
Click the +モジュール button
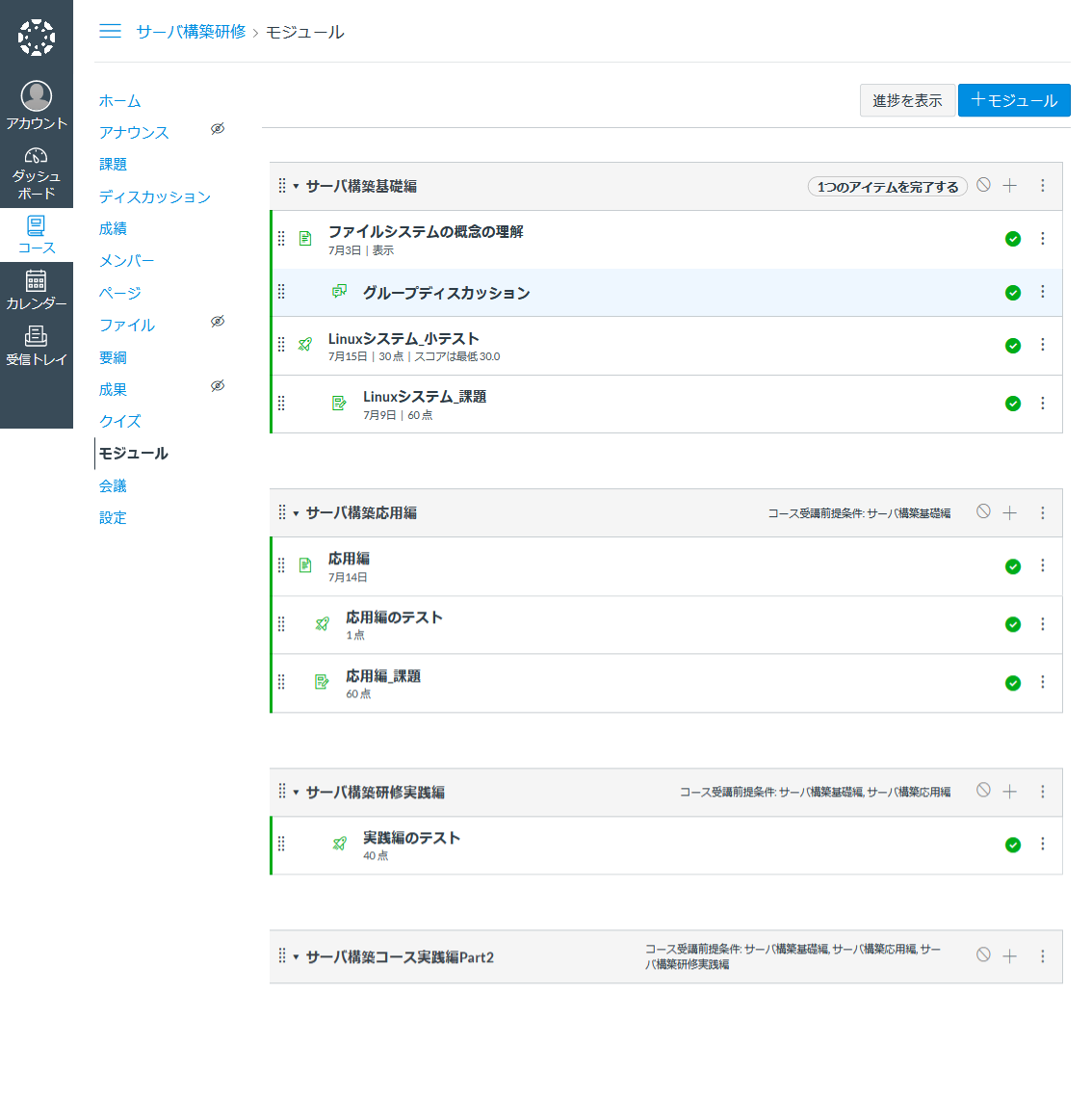(1014, 100)
